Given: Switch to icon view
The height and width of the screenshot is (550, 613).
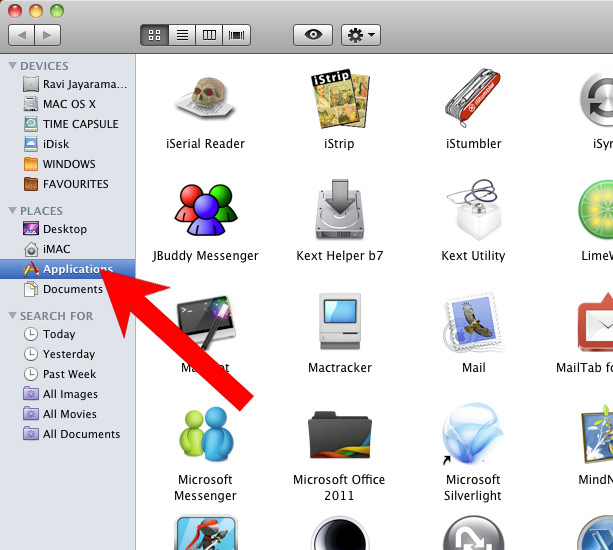Looking at the screenshot, I should click(154, 35).
